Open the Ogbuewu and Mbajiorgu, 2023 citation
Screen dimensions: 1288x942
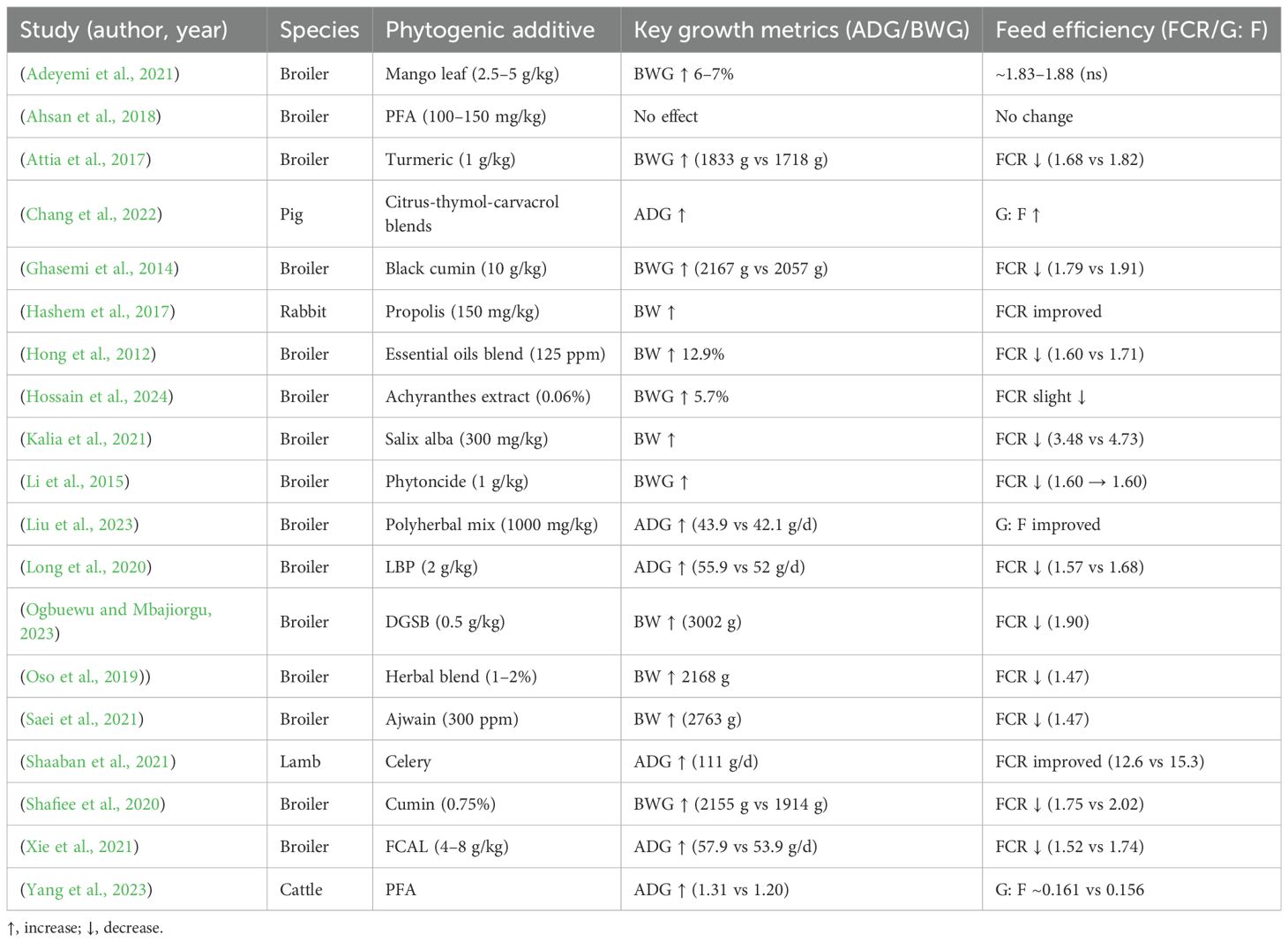coord(118,609)
